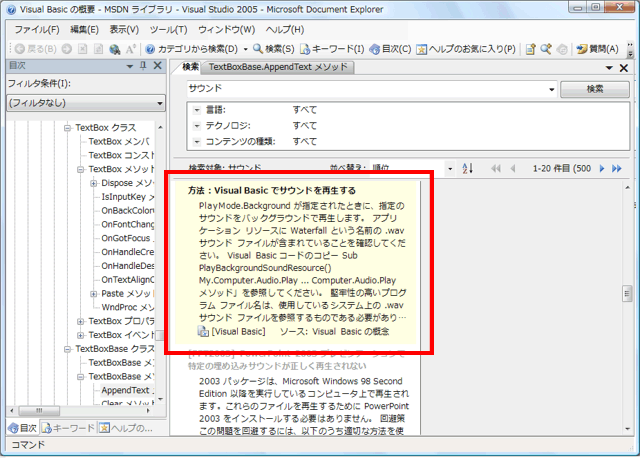Viewport: 640px width, 458px height.
Task: Toggle the auto-hide pin for 目次 panel
Action: point(143,65)
